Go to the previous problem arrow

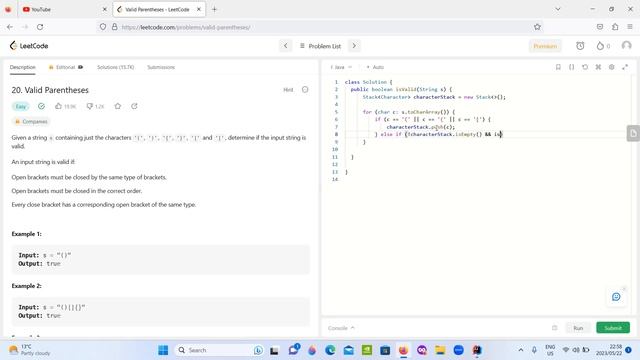(x=286, y=46)
